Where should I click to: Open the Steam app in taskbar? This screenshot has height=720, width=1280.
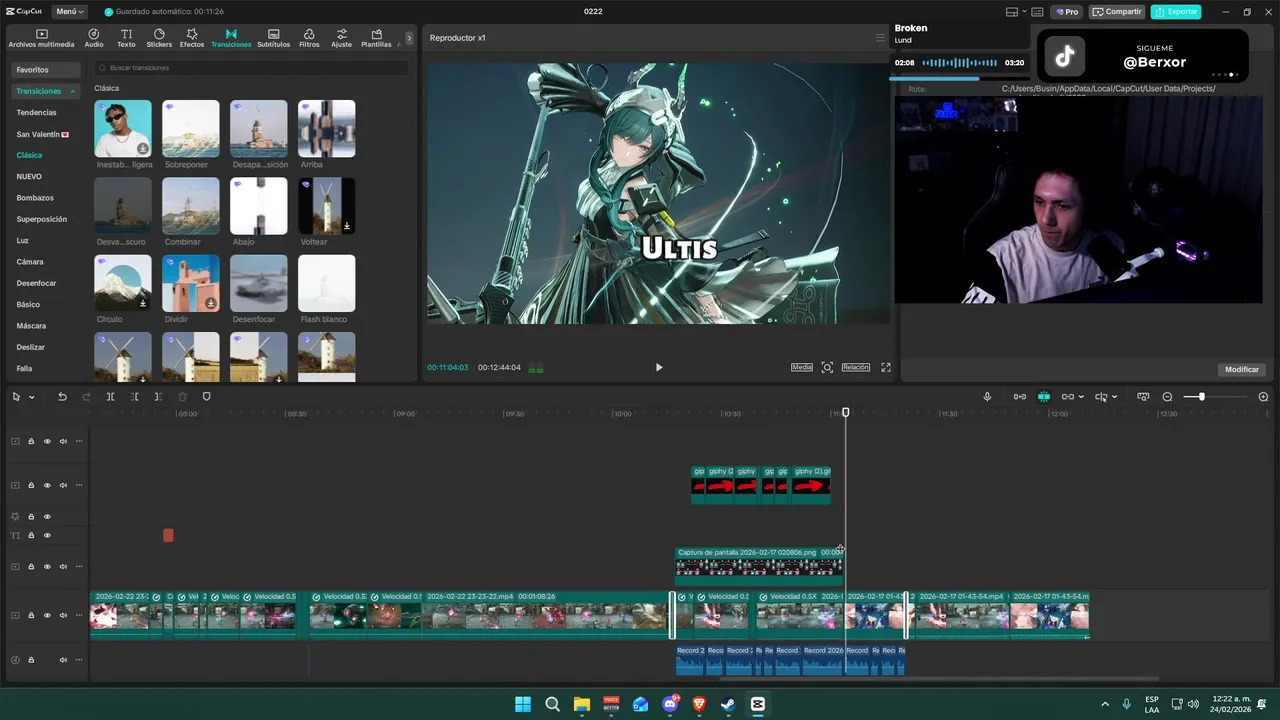[728, 704]
